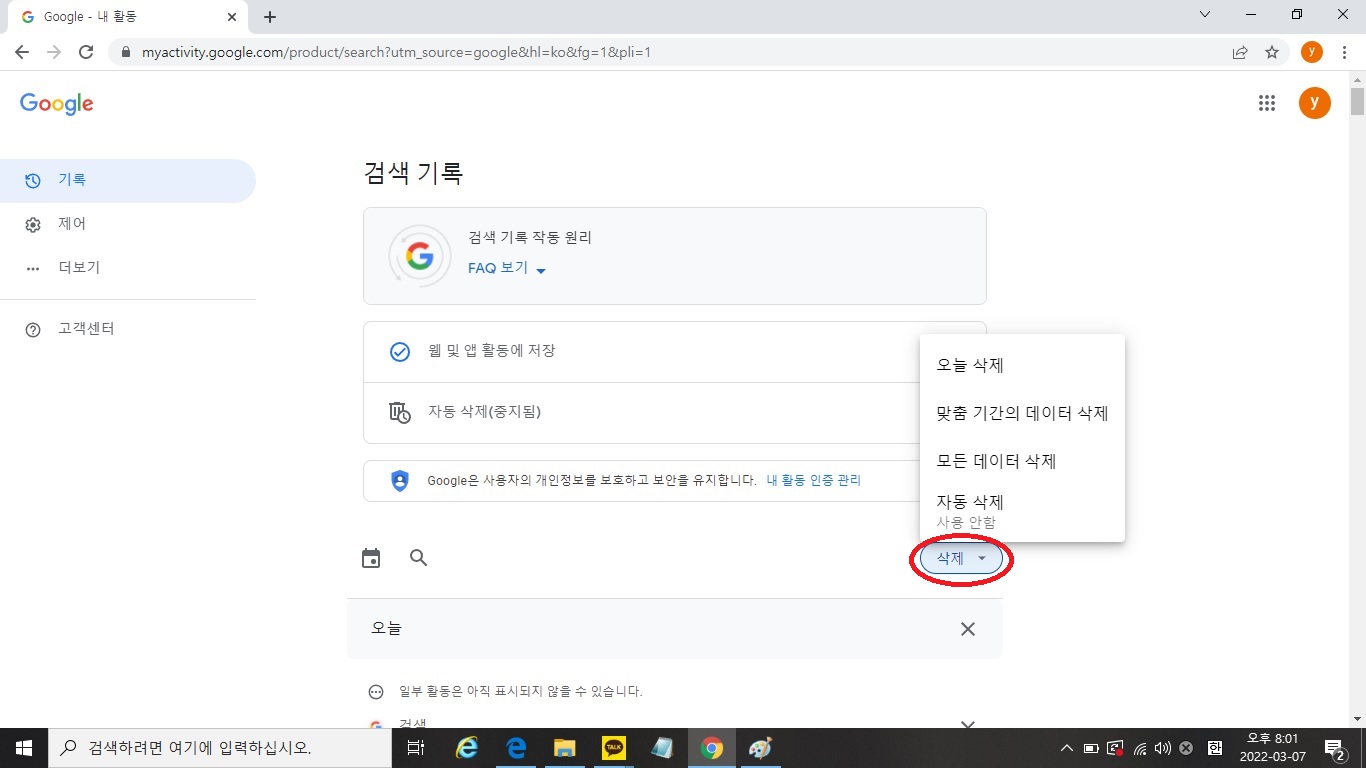Choose 모든 데이터 삭제
1366x768 pixels.
point(1022,461)
